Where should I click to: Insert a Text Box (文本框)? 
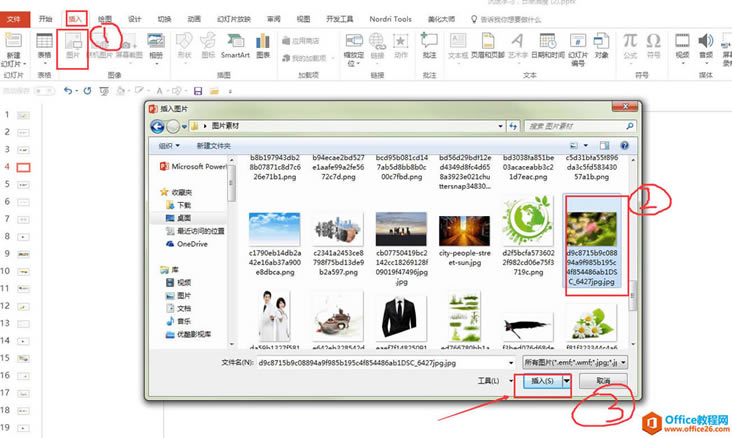tap(458, 47)
